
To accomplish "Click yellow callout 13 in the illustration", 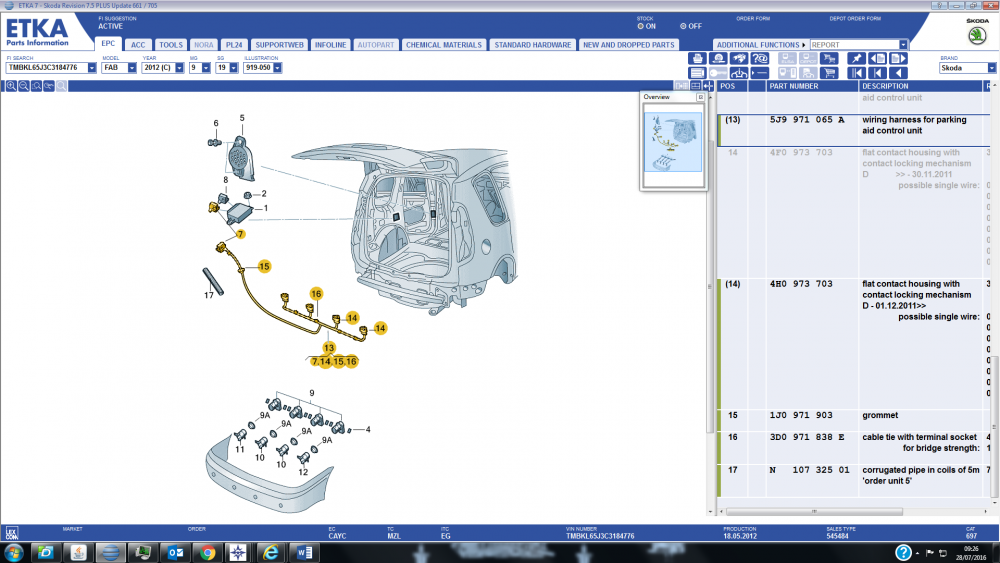I will pos(328,348).
